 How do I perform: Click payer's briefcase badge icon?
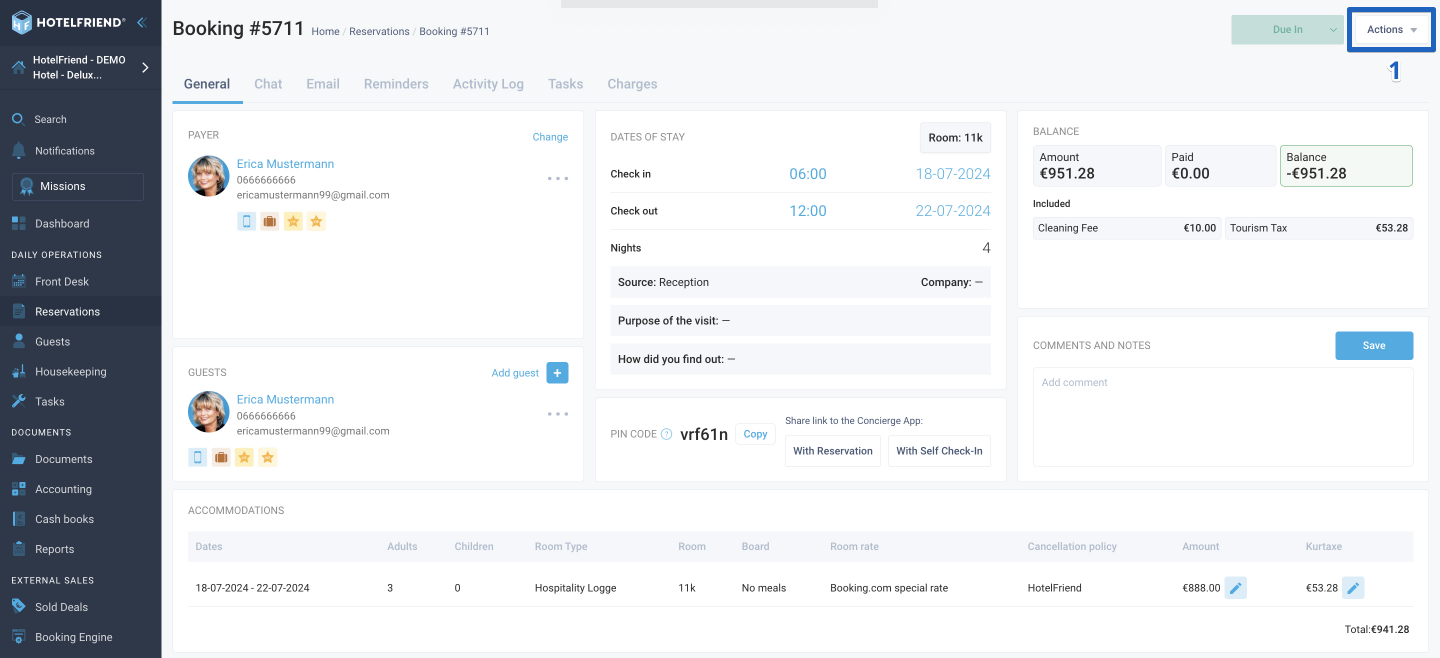coord(269,221)
